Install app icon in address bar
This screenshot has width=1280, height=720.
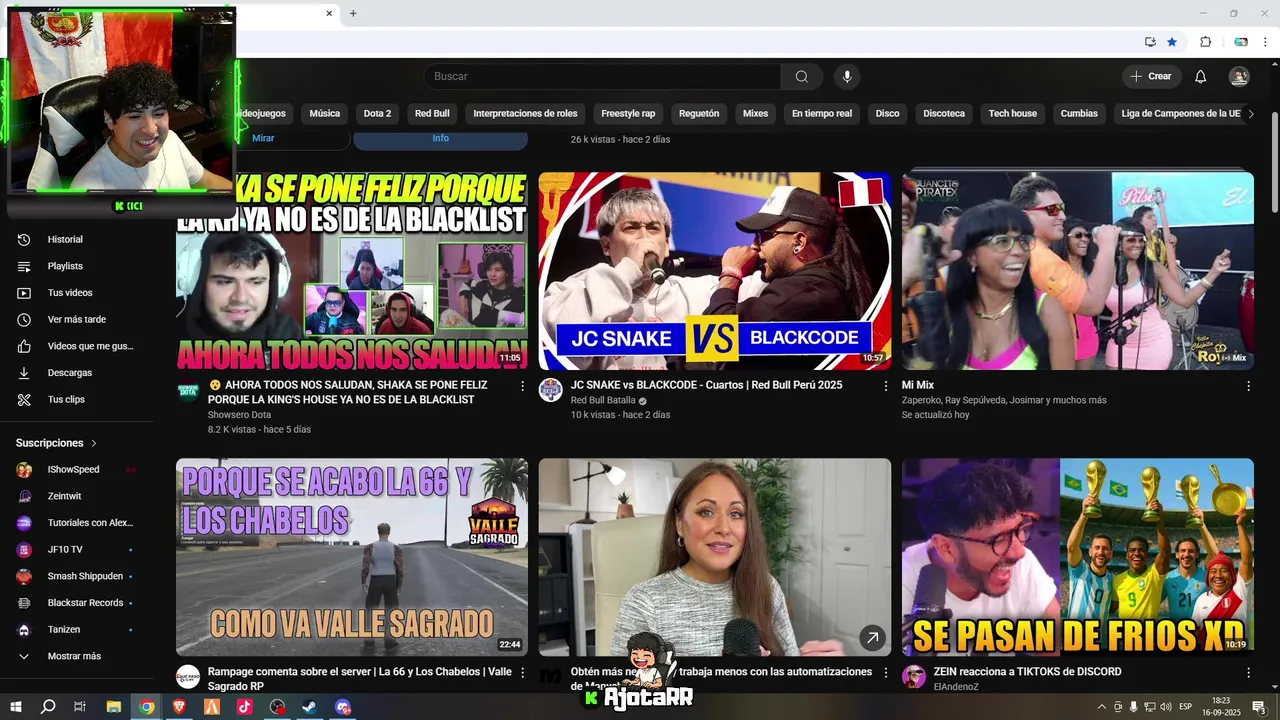point(1150,42)
